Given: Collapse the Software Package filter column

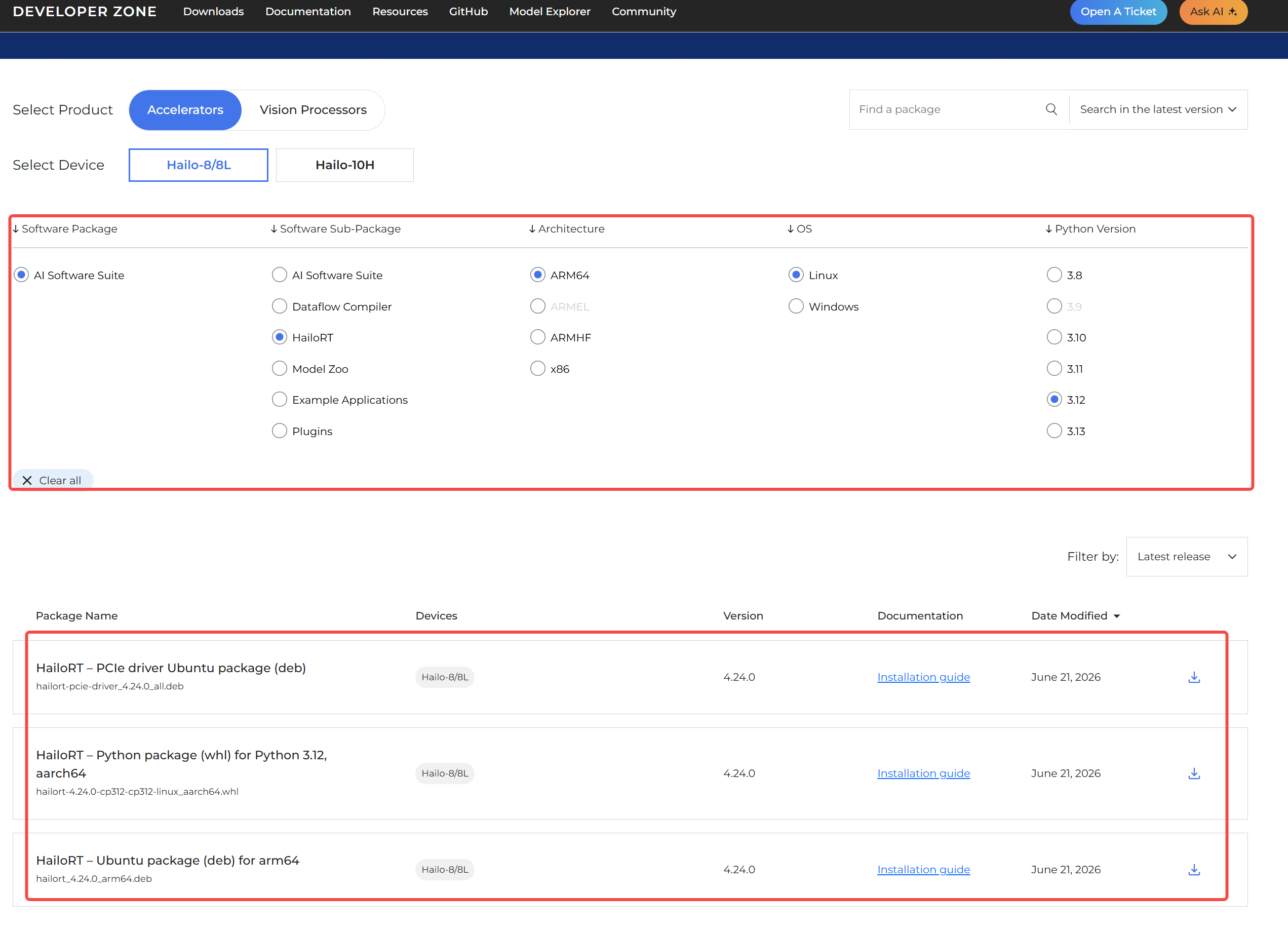Looking at the screenshot, I should tap(65, 229).
